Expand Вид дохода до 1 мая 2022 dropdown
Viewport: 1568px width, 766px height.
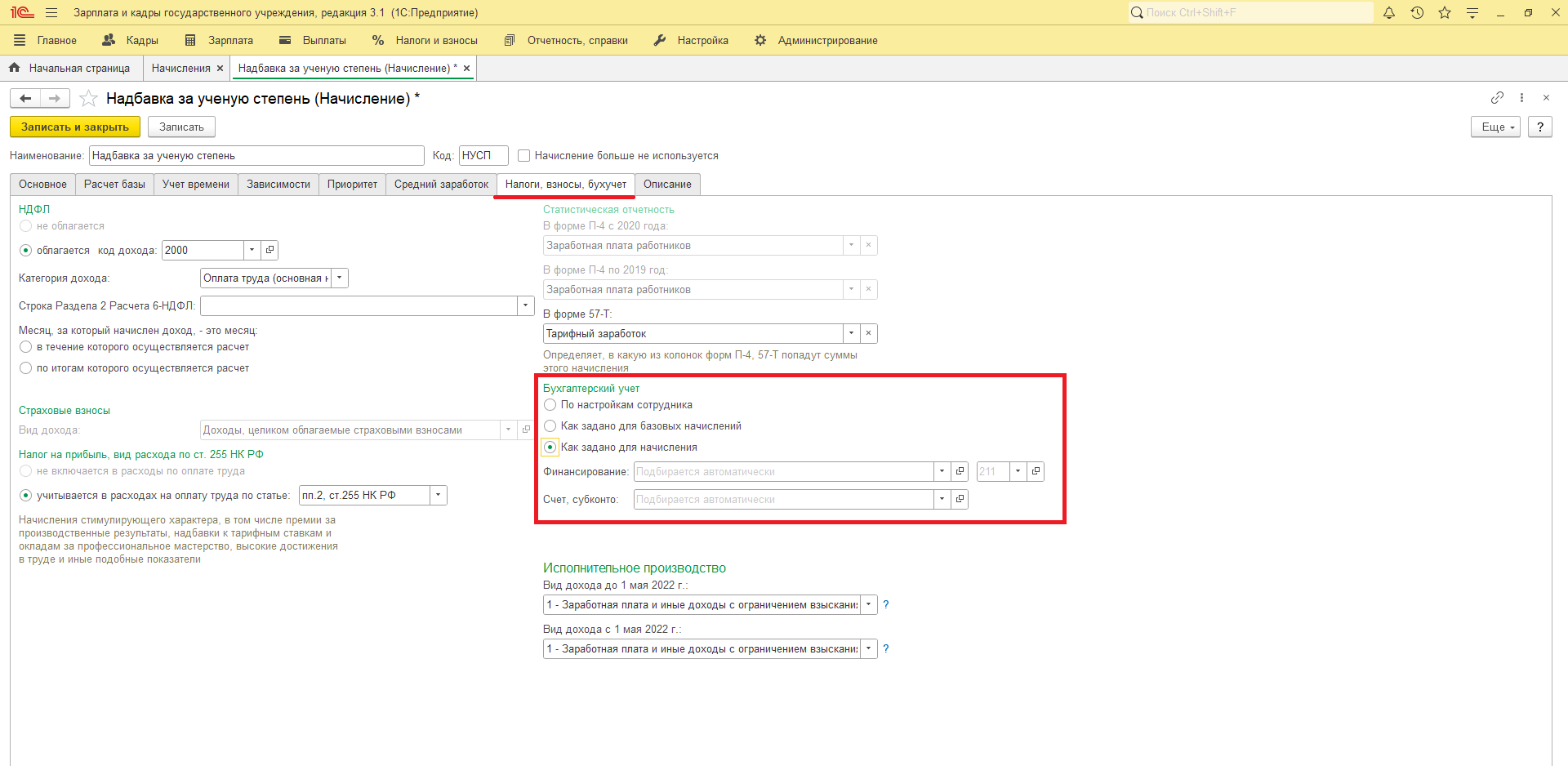pos(868,604)
